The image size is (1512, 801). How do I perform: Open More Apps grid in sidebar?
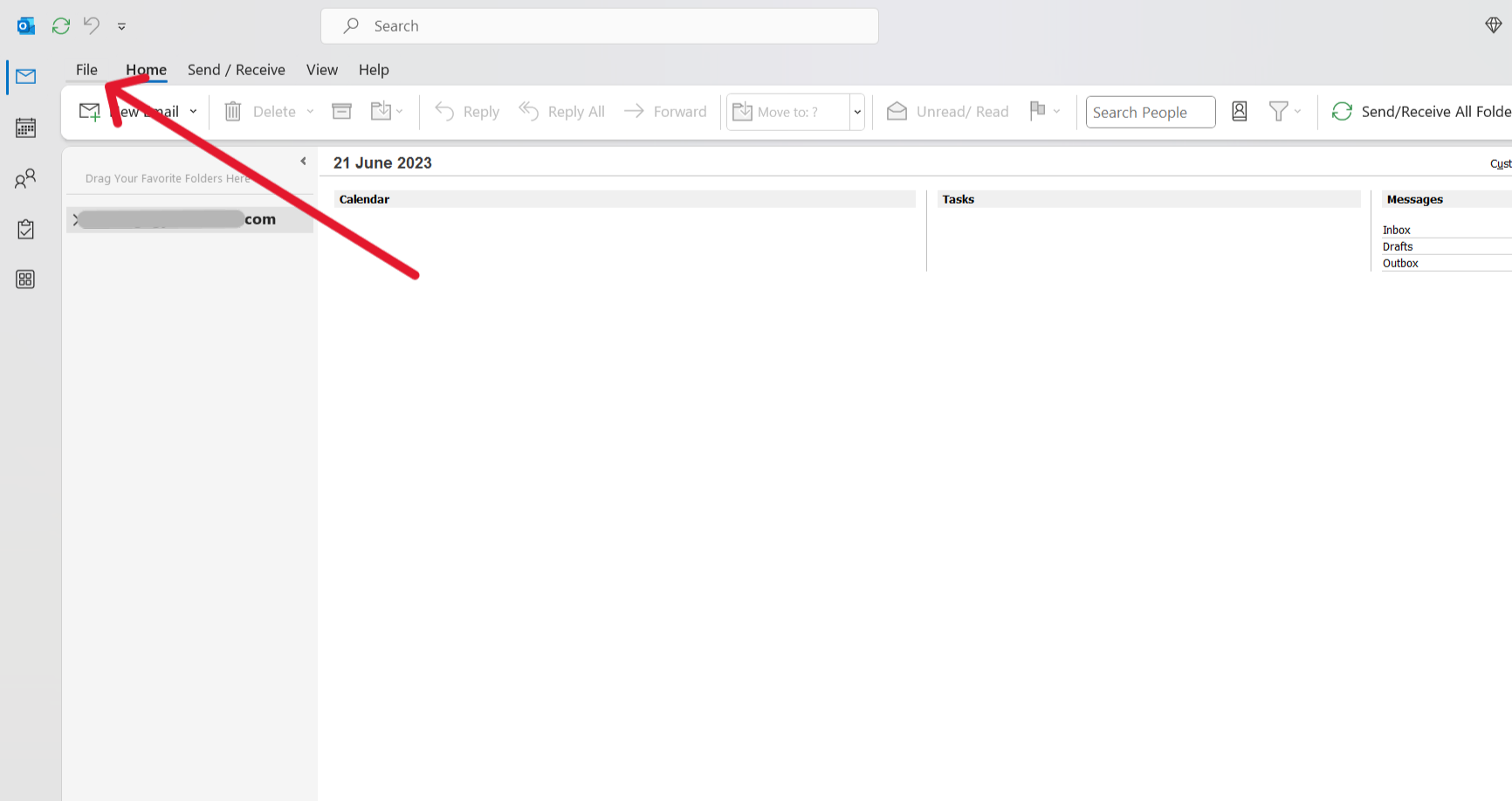(x=25, y=280)
